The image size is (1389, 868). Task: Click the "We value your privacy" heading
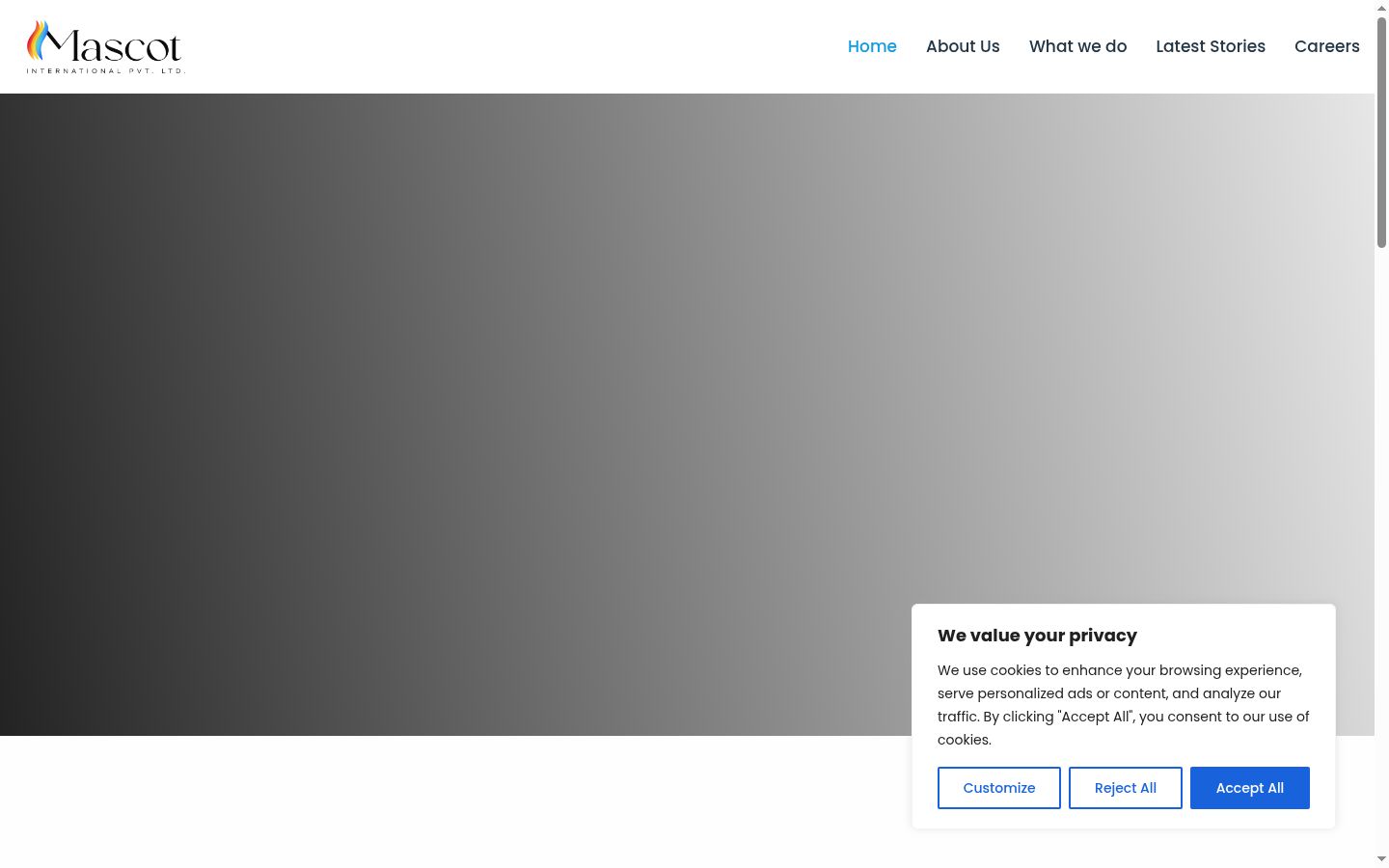click(1037, 636)
